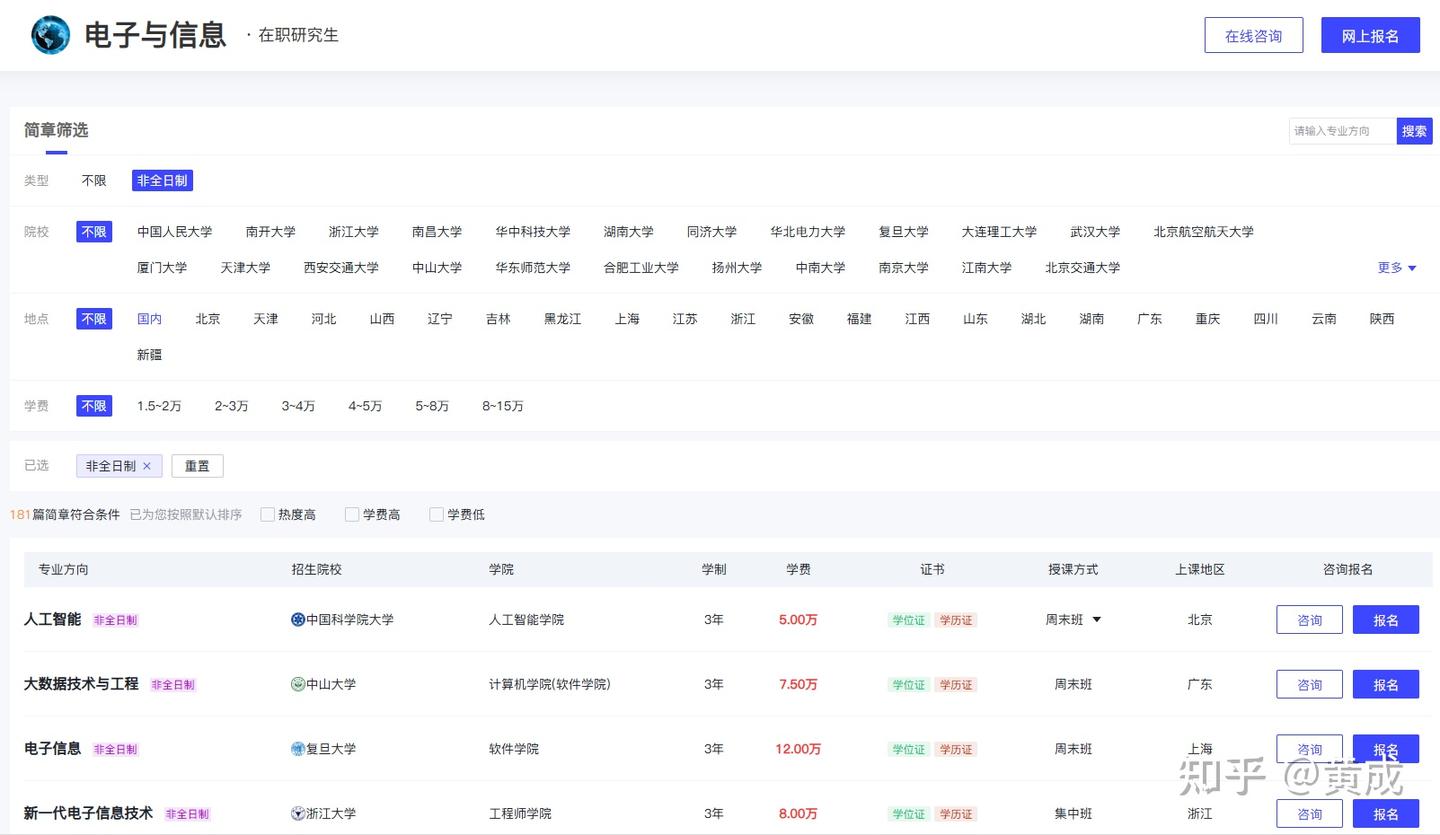This screenshot has width=1440, height=835.
Task: Filter by 中国人民大学
Action: coord(175,232)
